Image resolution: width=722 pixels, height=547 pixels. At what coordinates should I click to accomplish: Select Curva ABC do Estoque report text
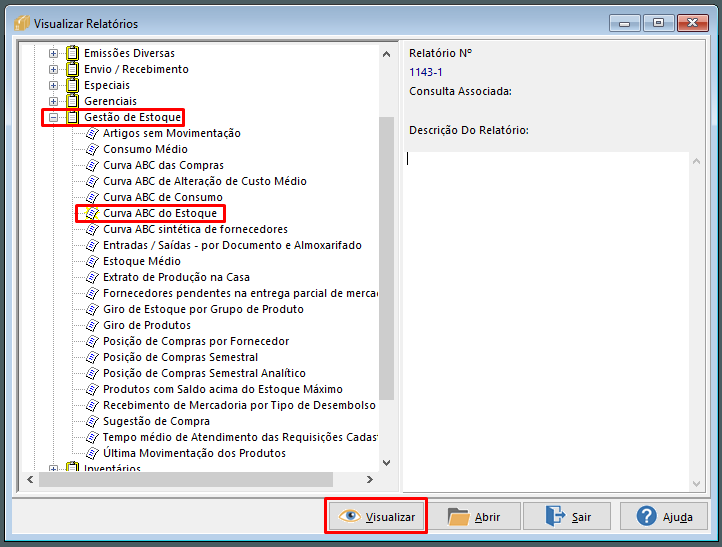[160, 213]
